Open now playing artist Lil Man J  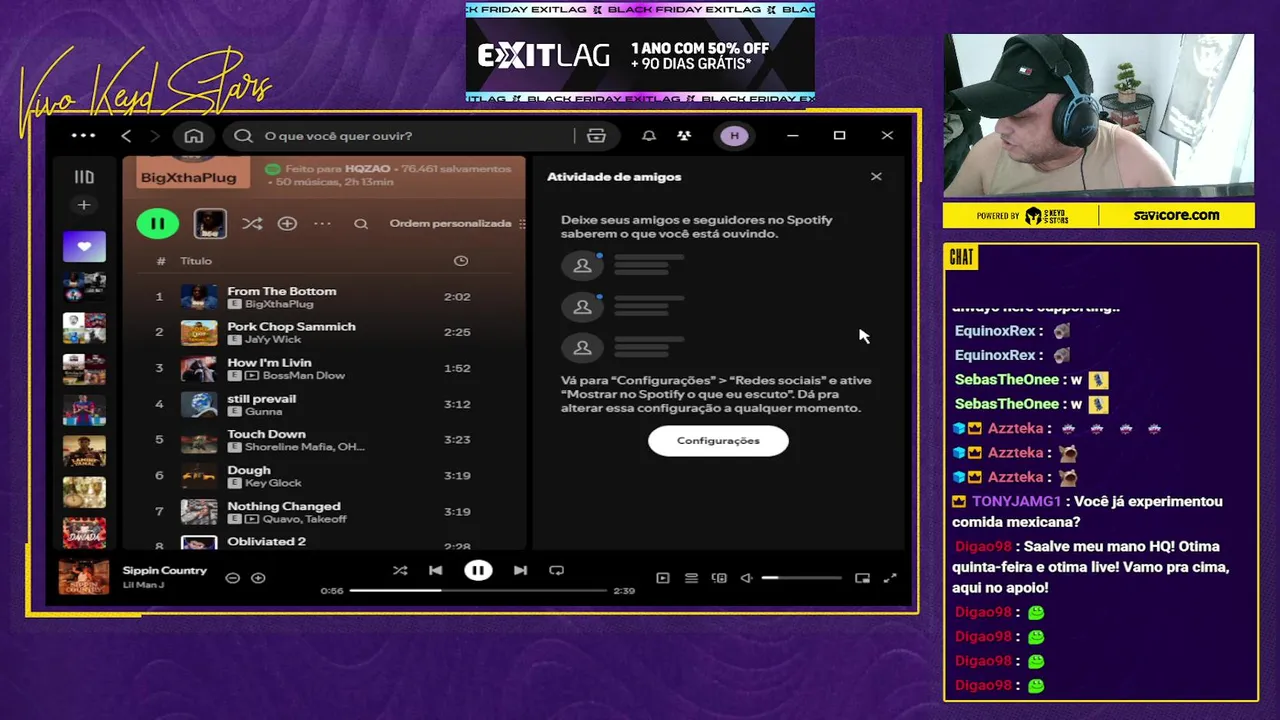tap(143, 585)
